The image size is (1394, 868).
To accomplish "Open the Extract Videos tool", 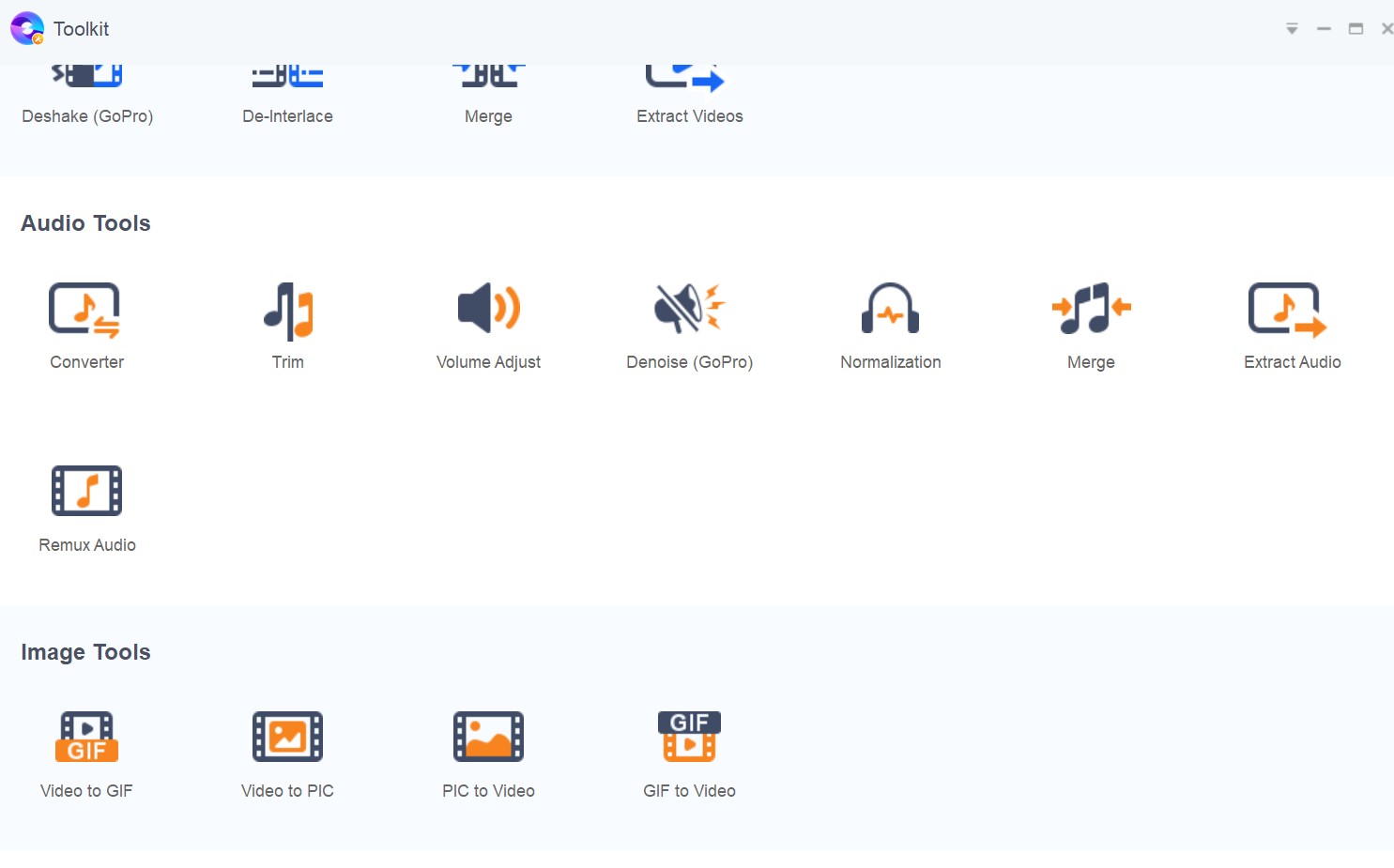I will [x=690, y=96].
